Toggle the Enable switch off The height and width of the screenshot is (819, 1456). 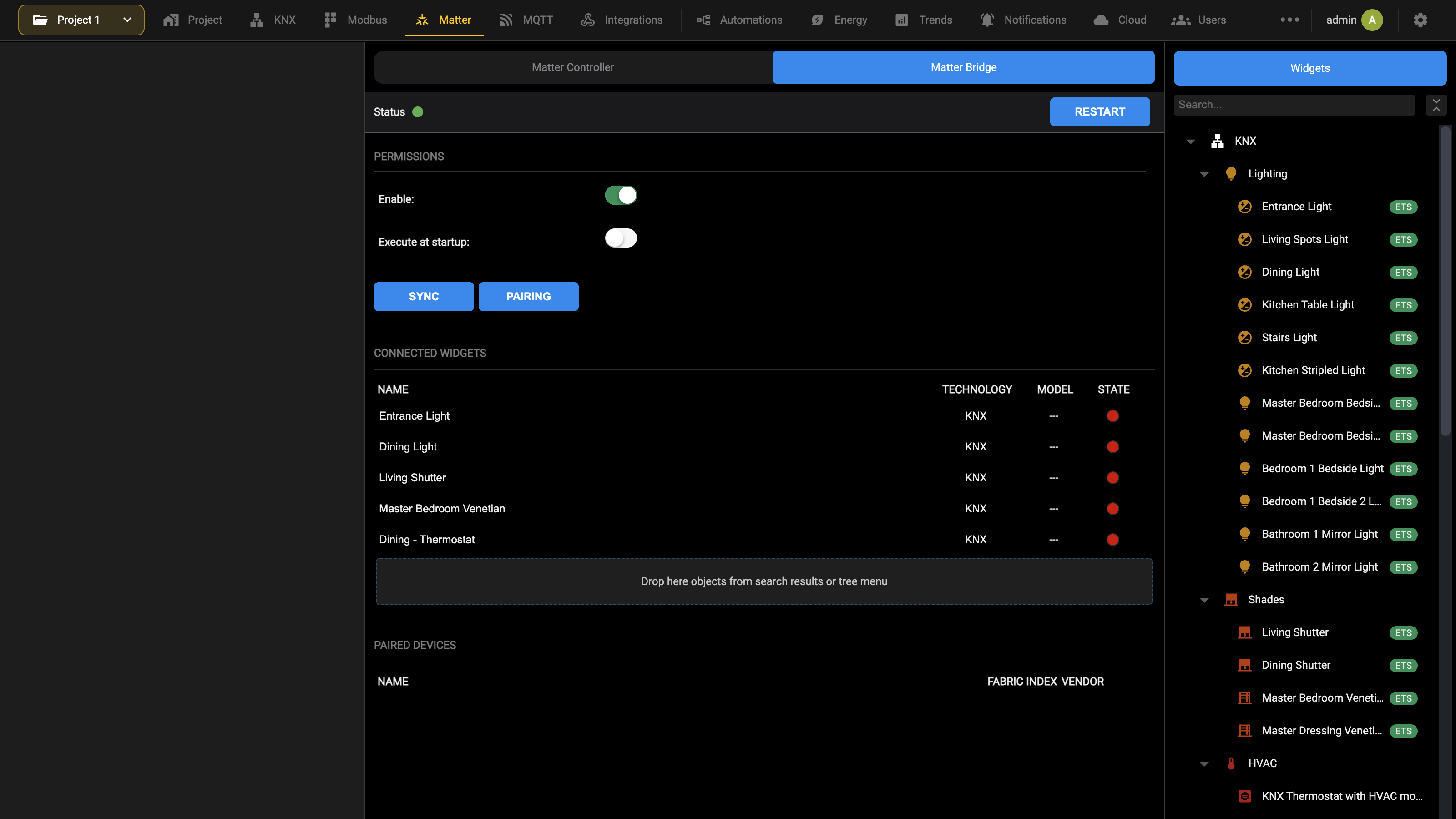pyautogui.click(x=621, y=196)
